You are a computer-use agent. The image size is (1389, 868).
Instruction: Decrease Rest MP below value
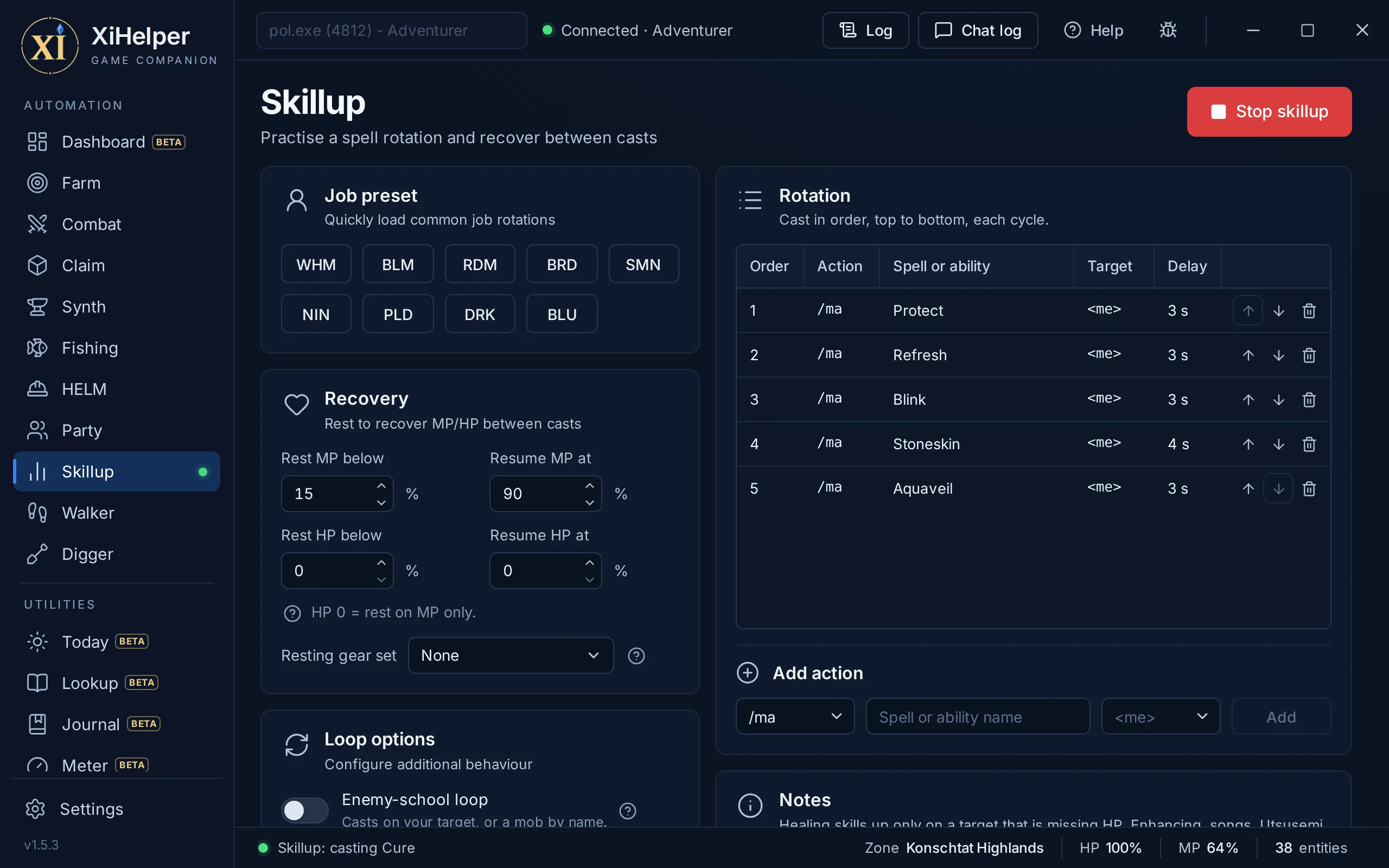(x=381, y=502)
